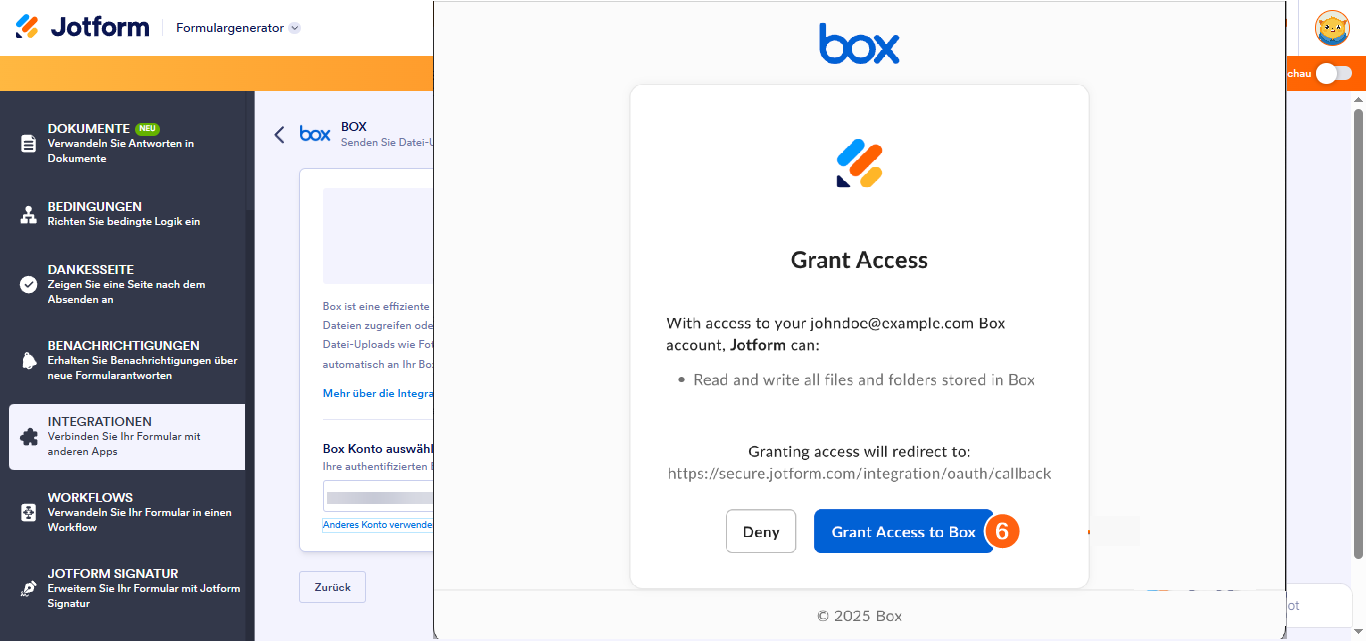Select the Integrationen puzzle piece icon
Screen dimensions: 1366x641
click(x=27, y=436)
